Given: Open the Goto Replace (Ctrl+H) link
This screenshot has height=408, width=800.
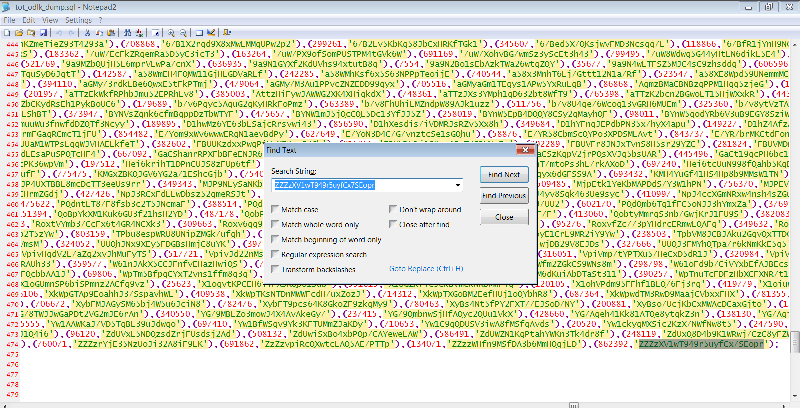Looking at the screenshot, I should pos(426,268).
